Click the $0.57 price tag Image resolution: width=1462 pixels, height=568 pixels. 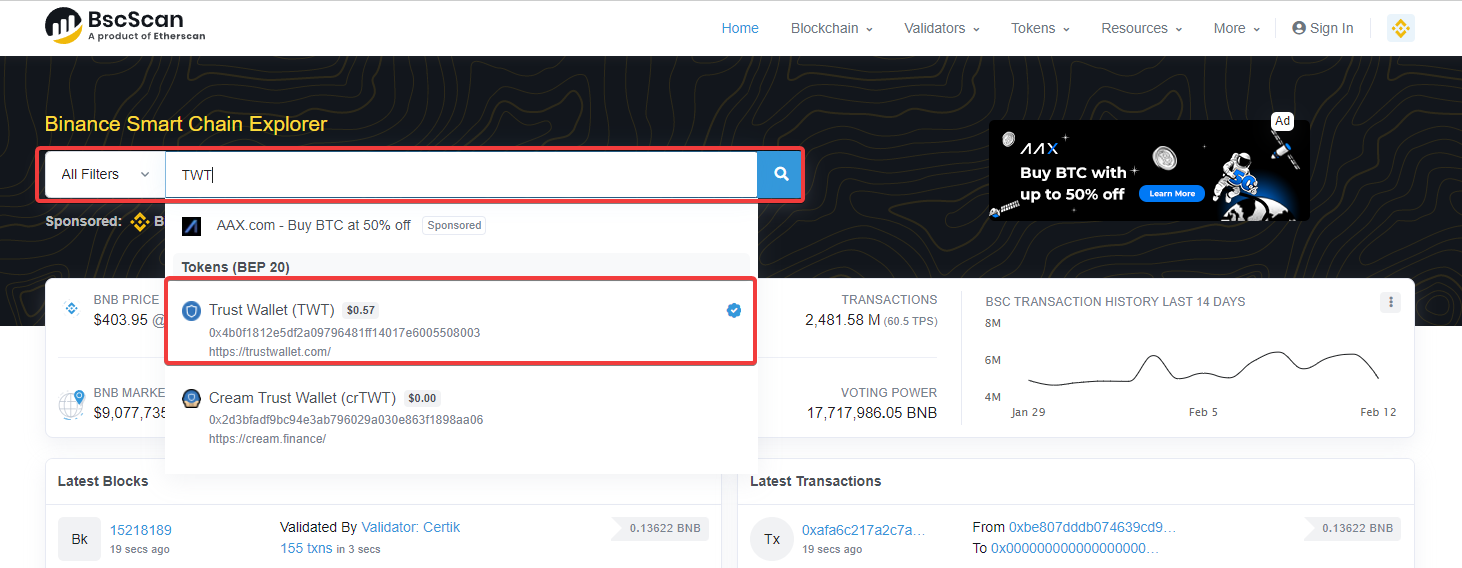pyautogui.click(x=361, y=311)
